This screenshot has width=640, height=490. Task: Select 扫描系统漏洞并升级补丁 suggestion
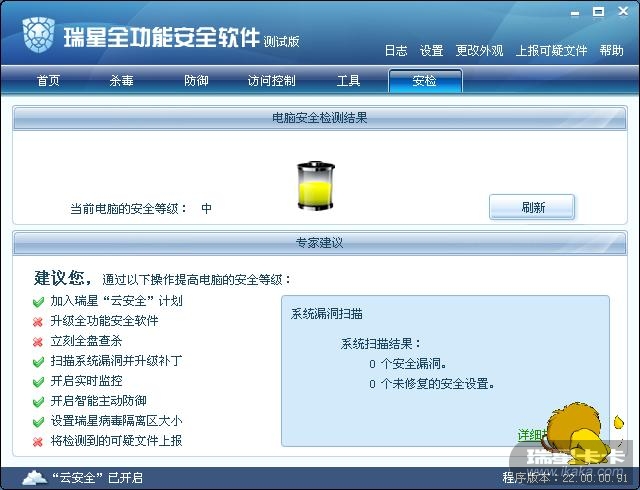pyautogui.click(x=116, y=361)
